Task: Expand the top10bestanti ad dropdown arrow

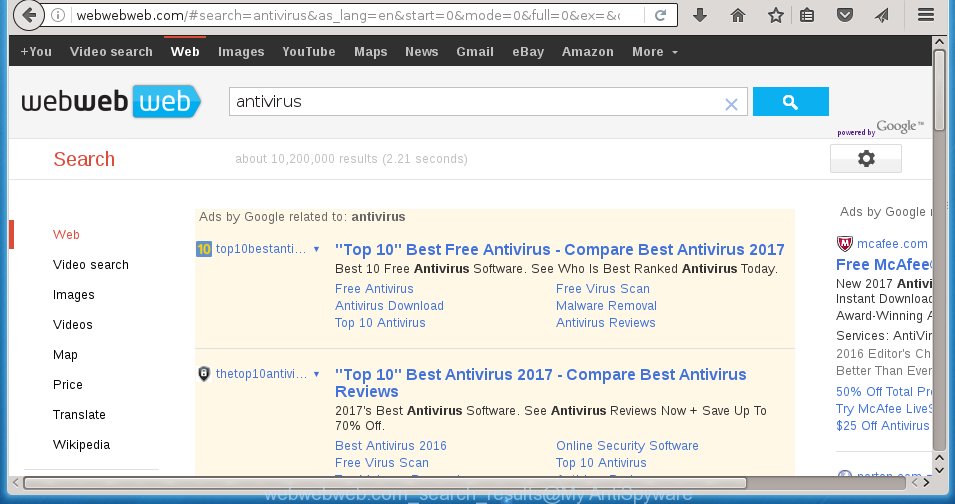Action: coord(316,249)
